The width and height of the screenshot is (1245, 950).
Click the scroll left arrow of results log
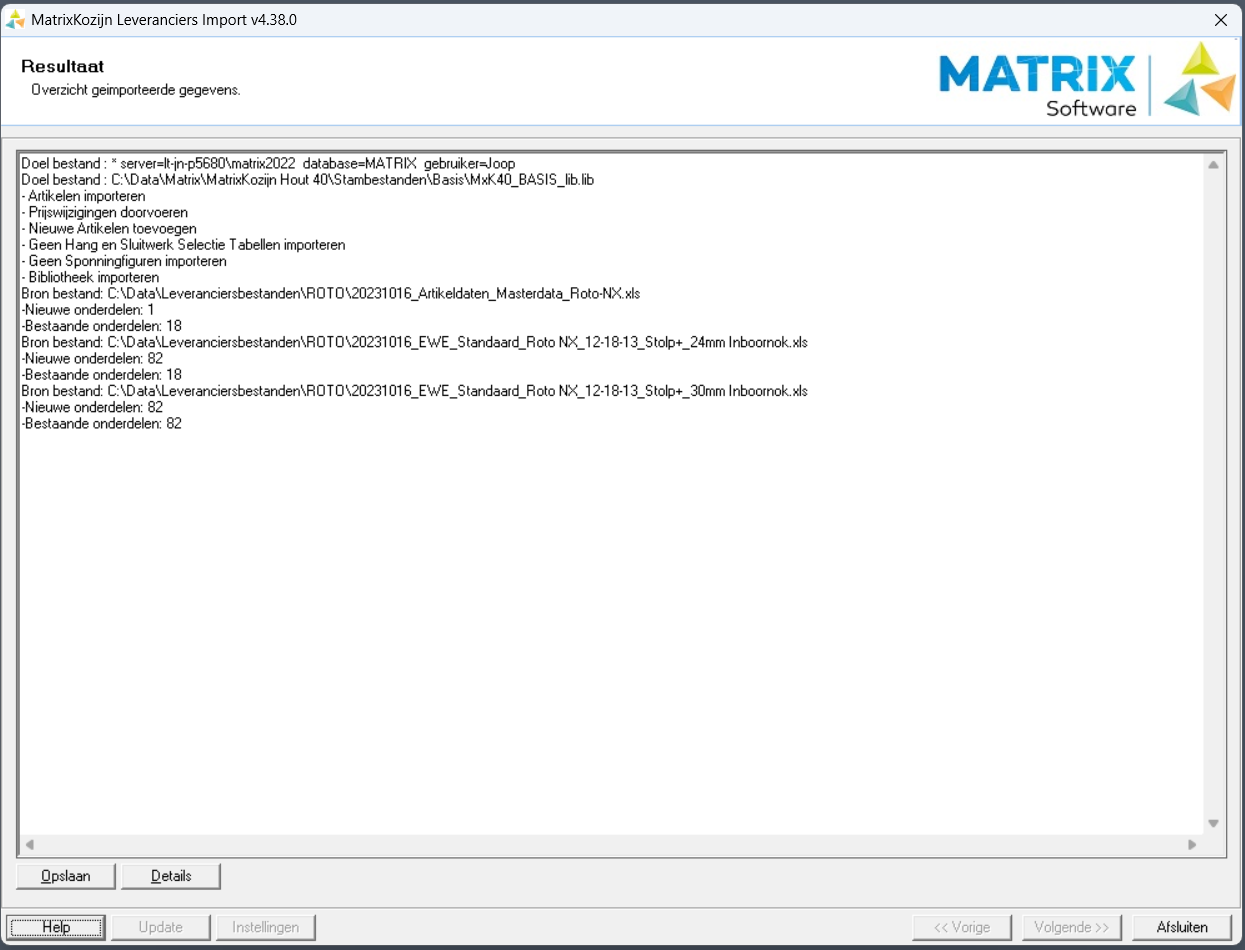29,844
